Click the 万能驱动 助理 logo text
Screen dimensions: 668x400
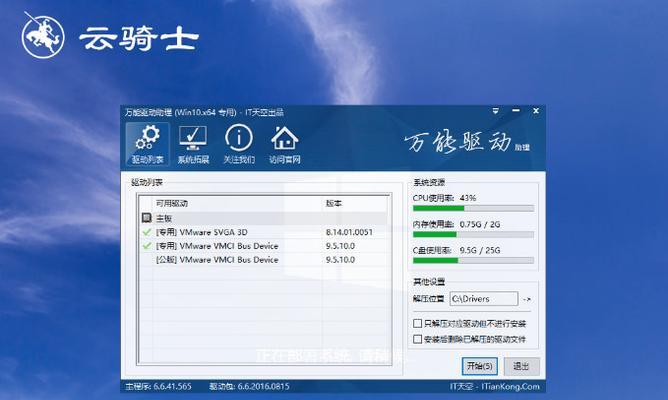tap(467, 142)
